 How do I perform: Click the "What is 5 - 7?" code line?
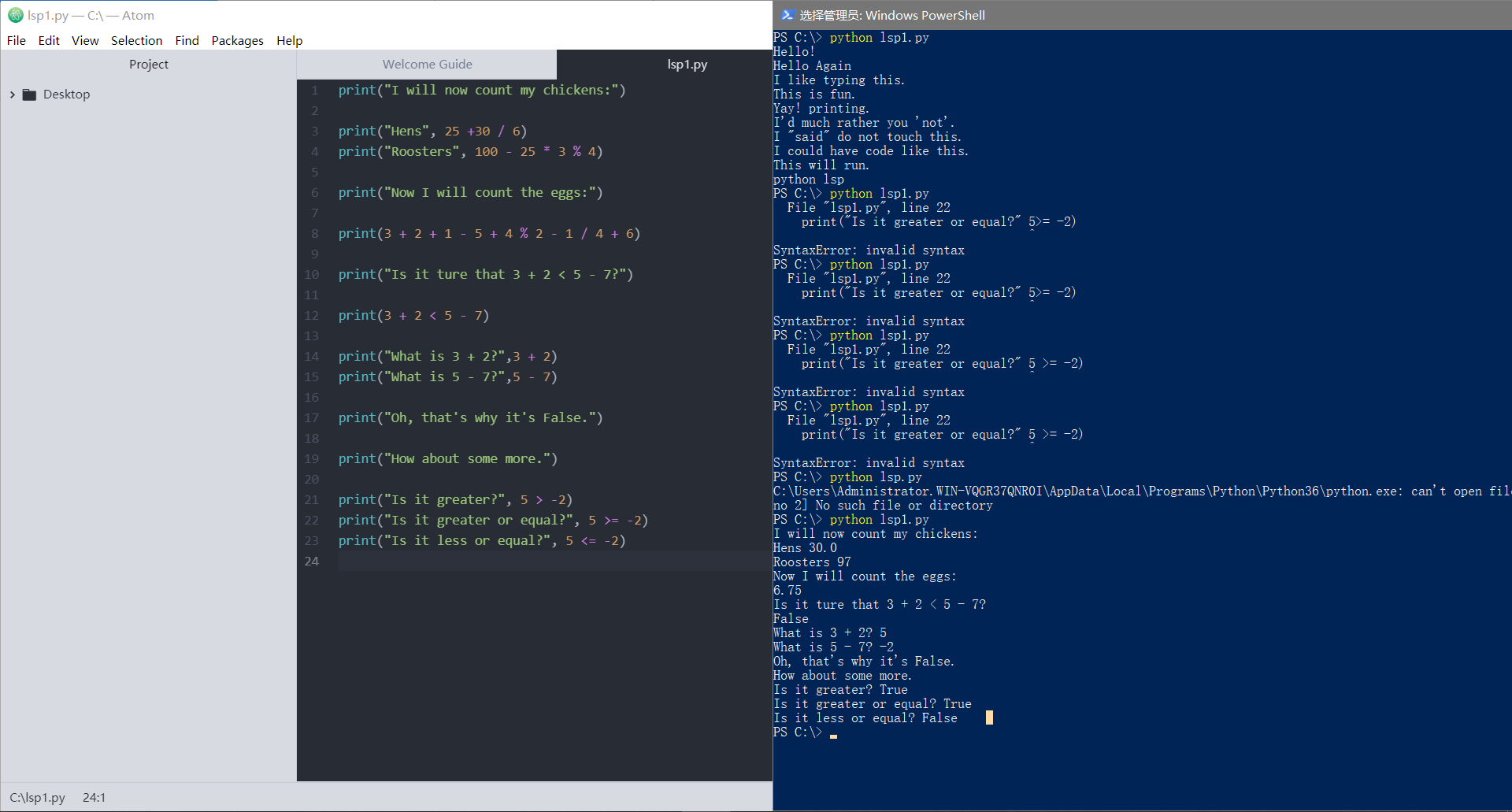point(448,377)
